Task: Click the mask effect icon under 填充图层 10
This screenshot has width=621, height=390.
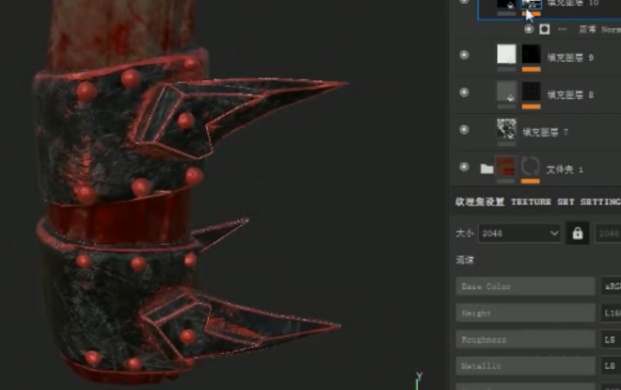Action: click(545, 29)
